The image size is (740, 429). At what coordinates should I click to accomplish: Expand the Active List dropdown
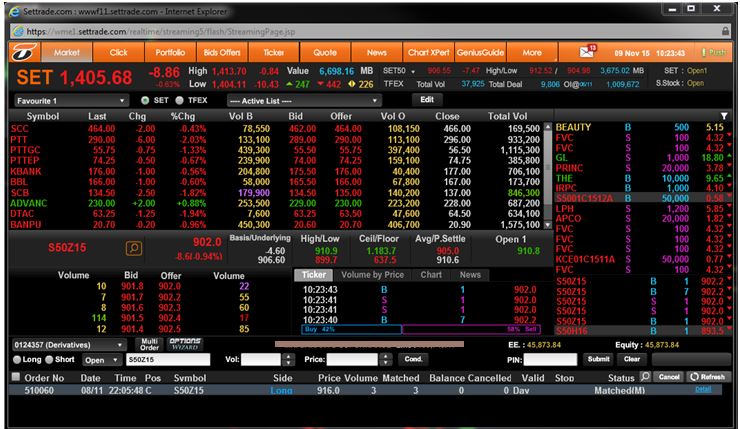304,101
